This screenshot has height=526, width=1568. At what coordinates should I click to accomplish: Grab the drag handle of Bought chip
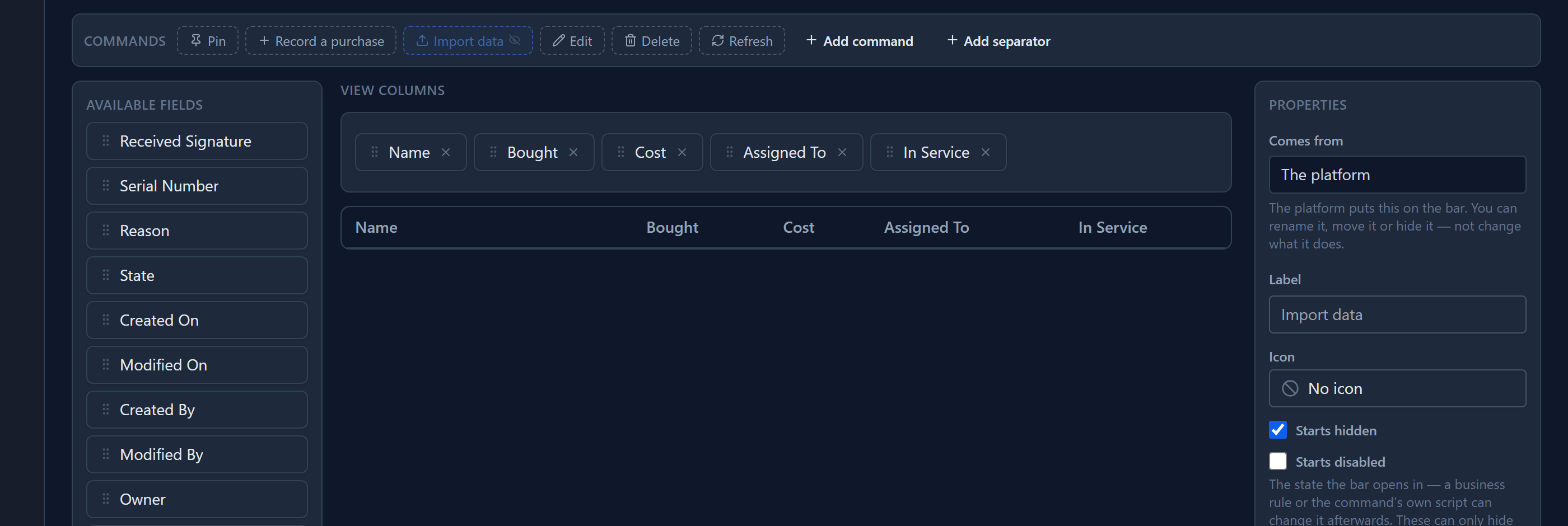[493, 152]
